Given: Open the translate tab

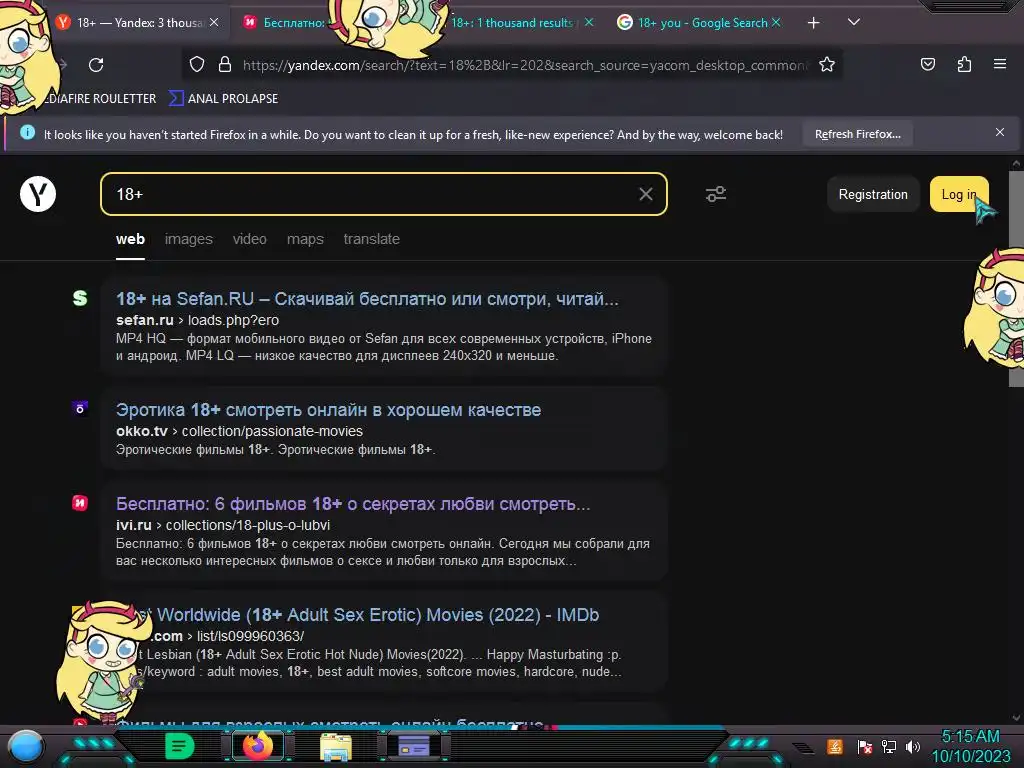Looking at the screenshot, I should 372,239.
